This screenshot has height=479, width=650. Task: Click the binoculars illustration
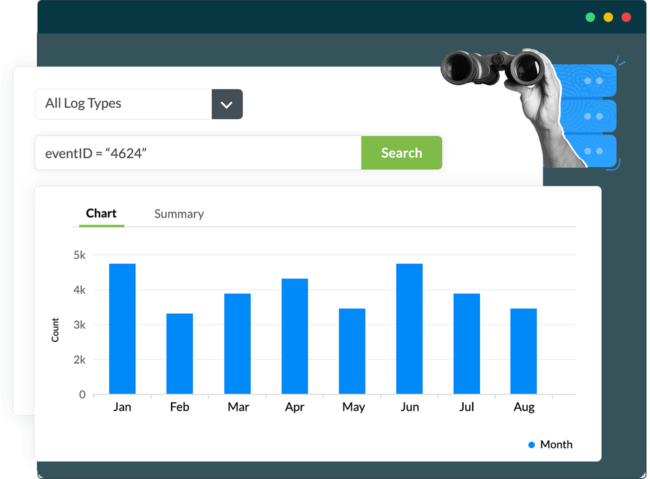point(493,68)
